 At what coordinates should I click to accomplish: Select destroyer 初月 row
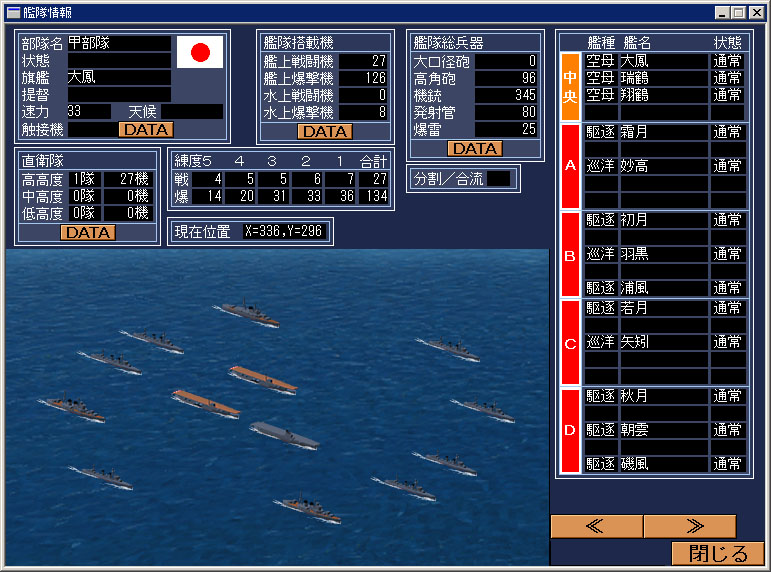[665, 220]
